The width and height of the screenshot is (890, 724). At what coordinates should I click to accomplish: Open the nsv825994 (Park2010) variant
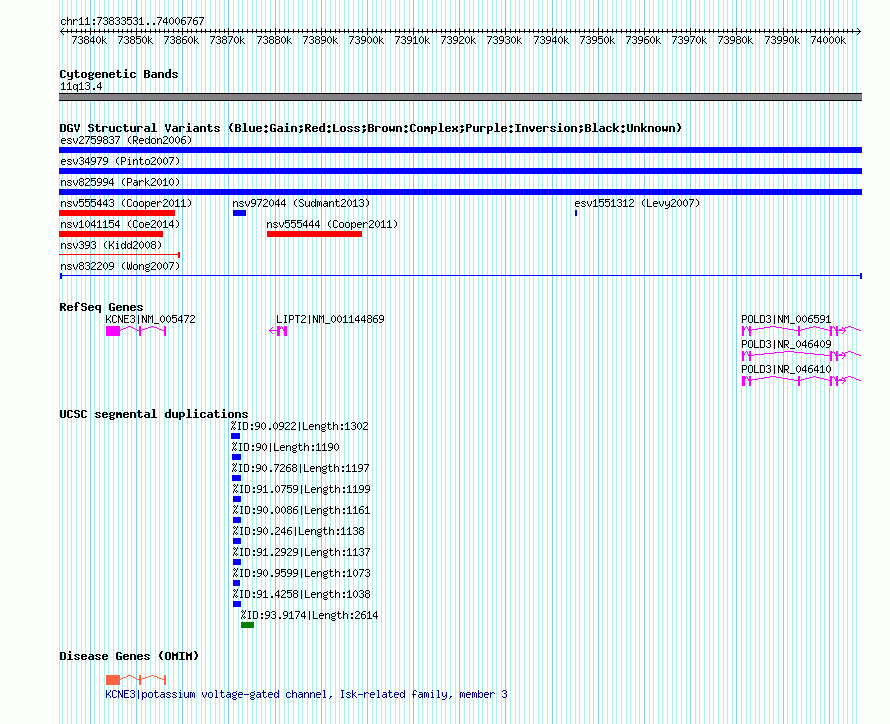pyautogui.click(x=460, y=192)
